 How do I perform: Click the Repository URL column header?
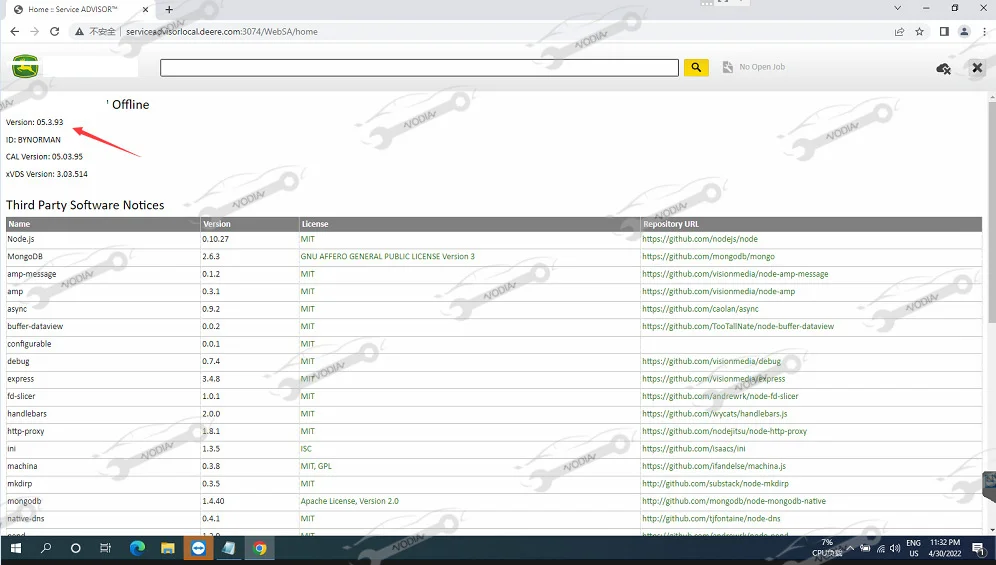[671, 224]
